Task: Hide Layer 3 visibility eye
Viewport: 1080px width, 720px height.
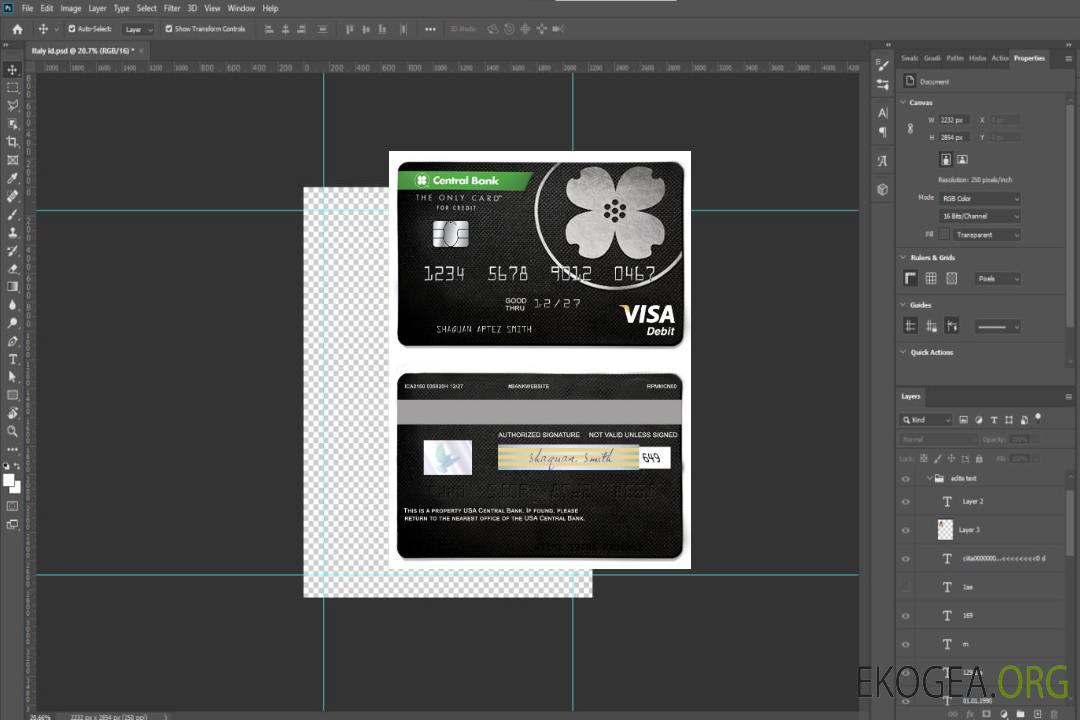Action: point(906,531)
